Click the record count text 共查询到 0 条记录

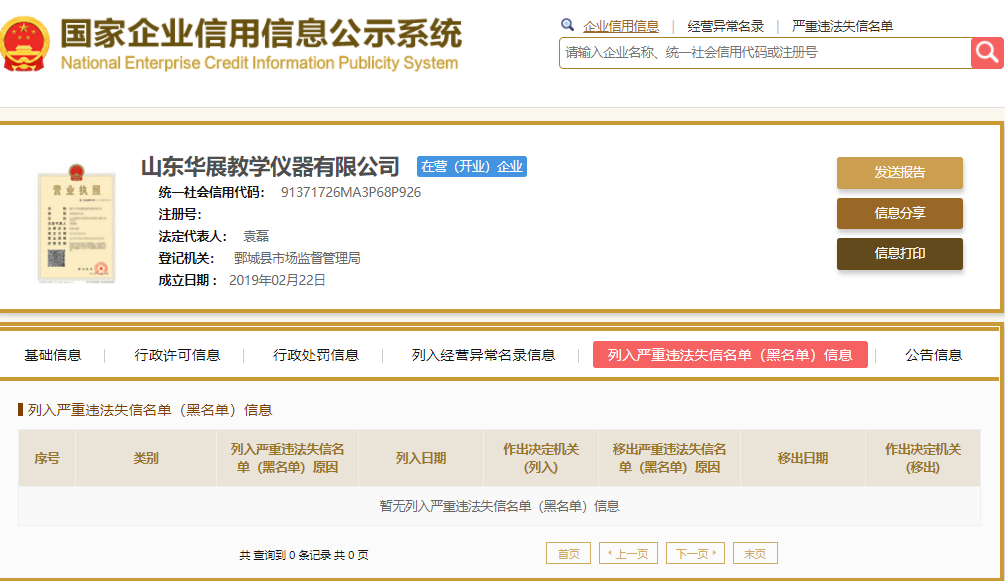(285, 555)
